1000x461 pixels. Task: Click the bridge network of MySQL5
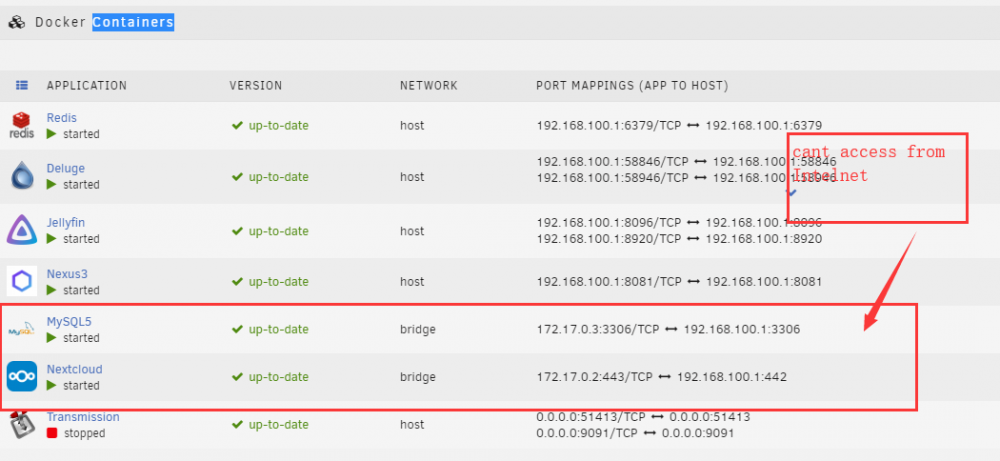[418, 330]
